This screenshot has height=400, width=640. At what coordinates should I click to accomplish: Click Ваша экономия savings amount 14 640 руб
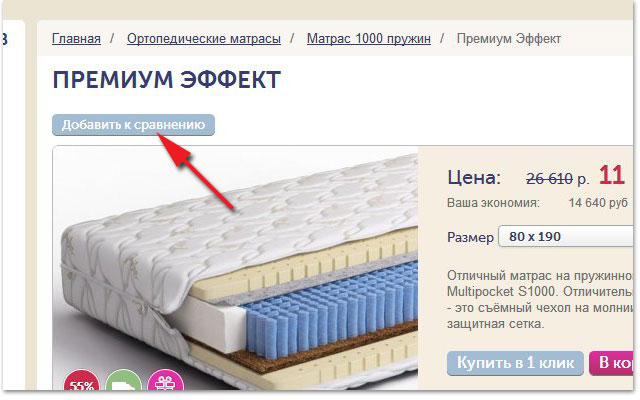click(x=598, y=203)
